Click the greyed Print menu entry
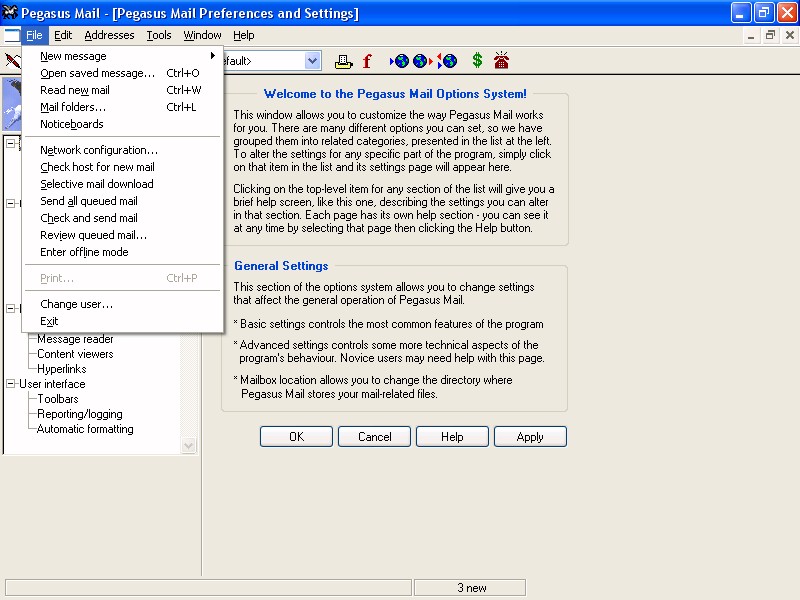The width and height of the screenshot is (800, 600). coord(122,278)
